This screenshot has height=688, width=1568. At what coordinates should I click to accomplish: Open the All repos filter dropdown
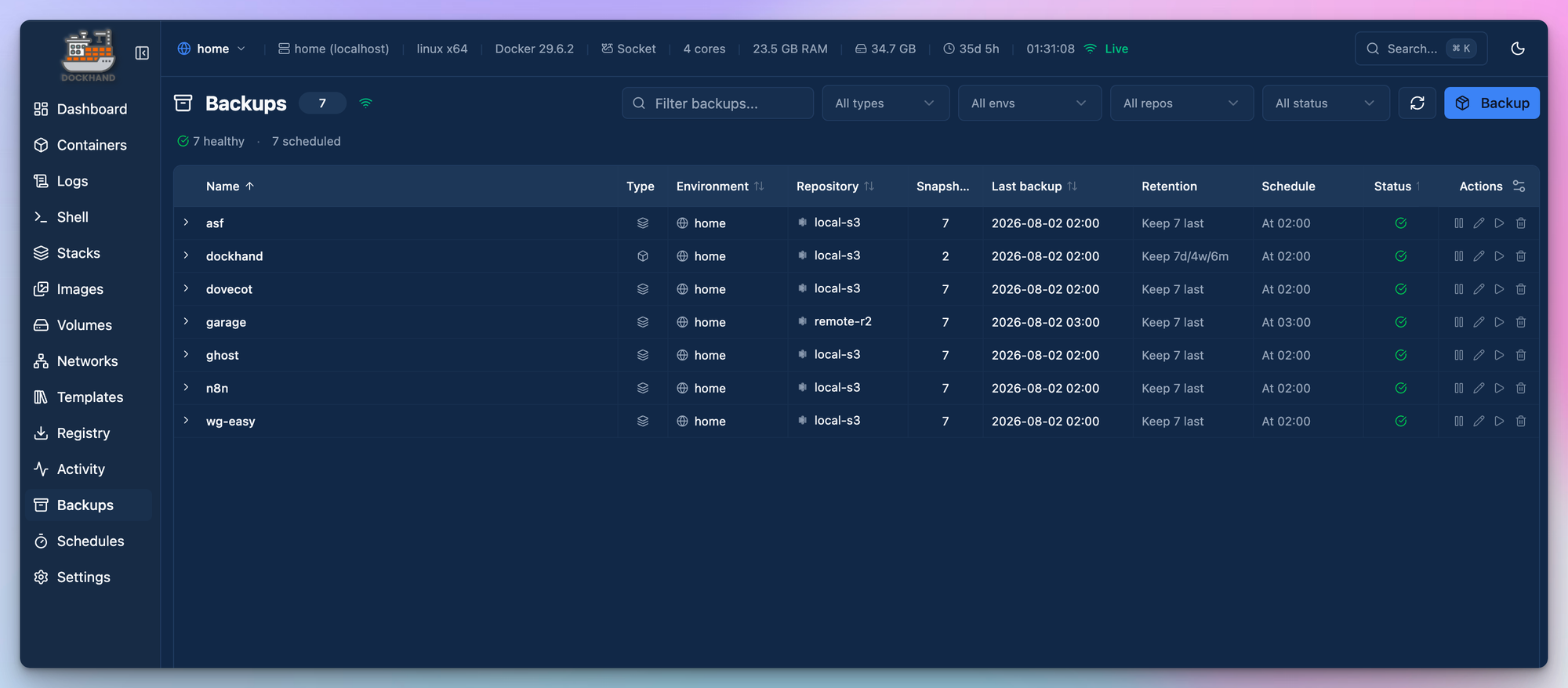pyautogui.click(x=1181, y=103)
